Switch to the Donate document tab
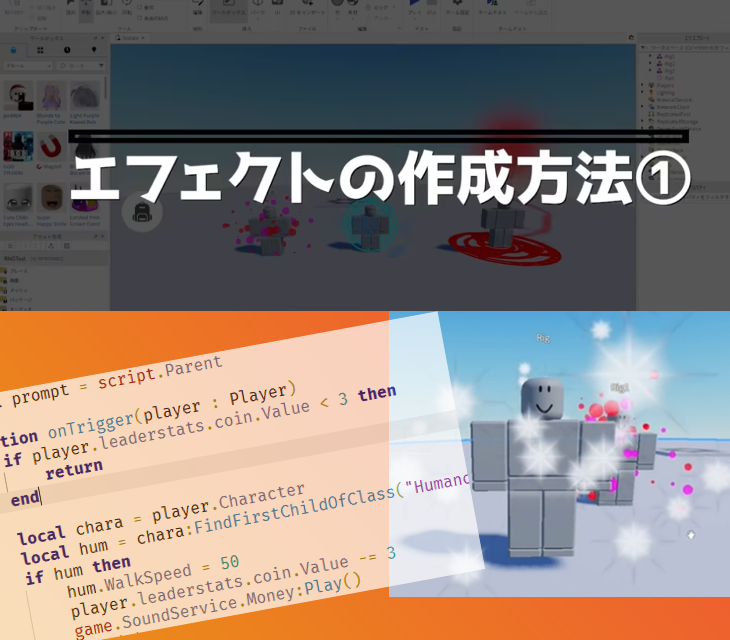730x640 pixels. [130, 38]
